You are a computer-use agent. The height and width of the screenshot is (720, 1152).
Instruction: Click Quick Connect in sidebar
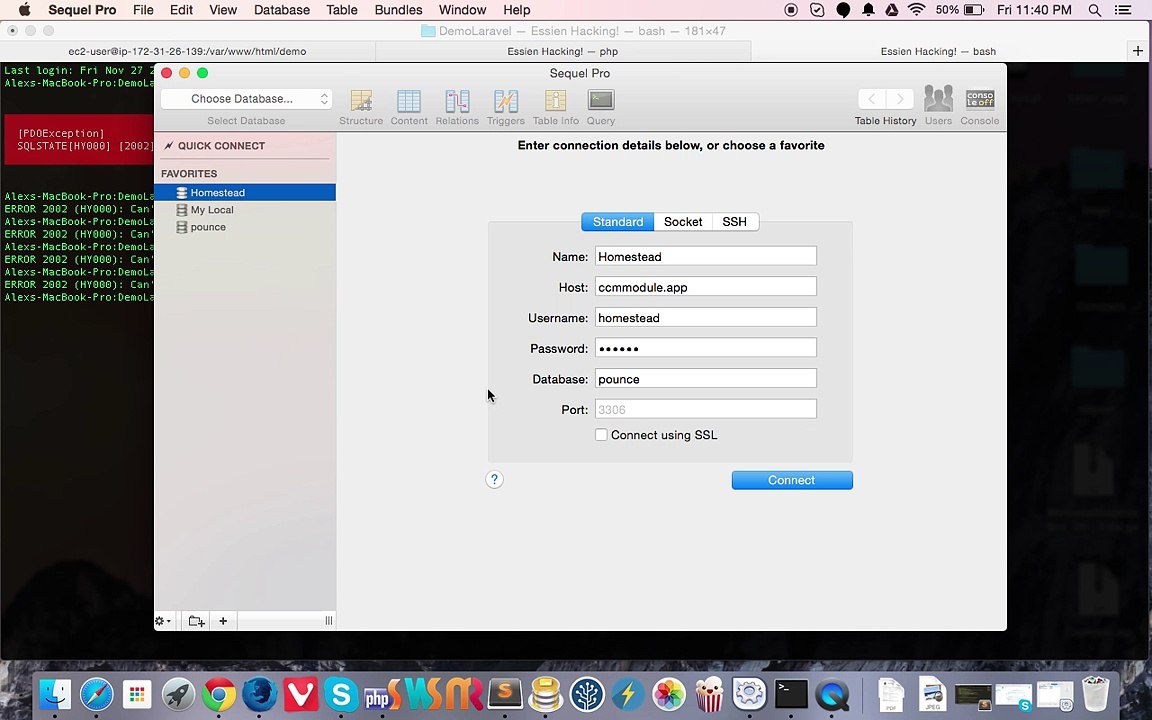point(220,145)
